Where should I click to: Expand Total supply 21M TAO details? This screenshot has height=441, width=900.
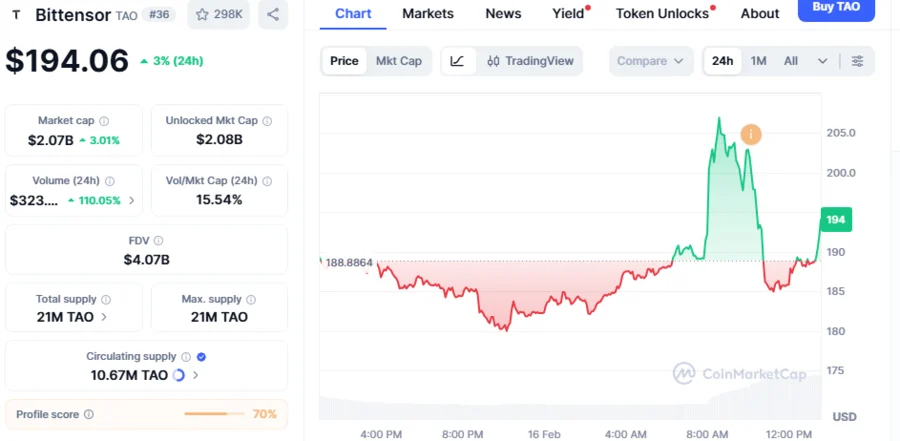coord(105,317)
